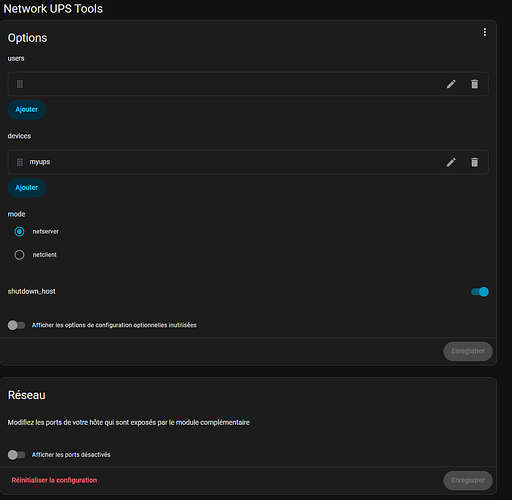Select the myups device row

tap(248, 162)
